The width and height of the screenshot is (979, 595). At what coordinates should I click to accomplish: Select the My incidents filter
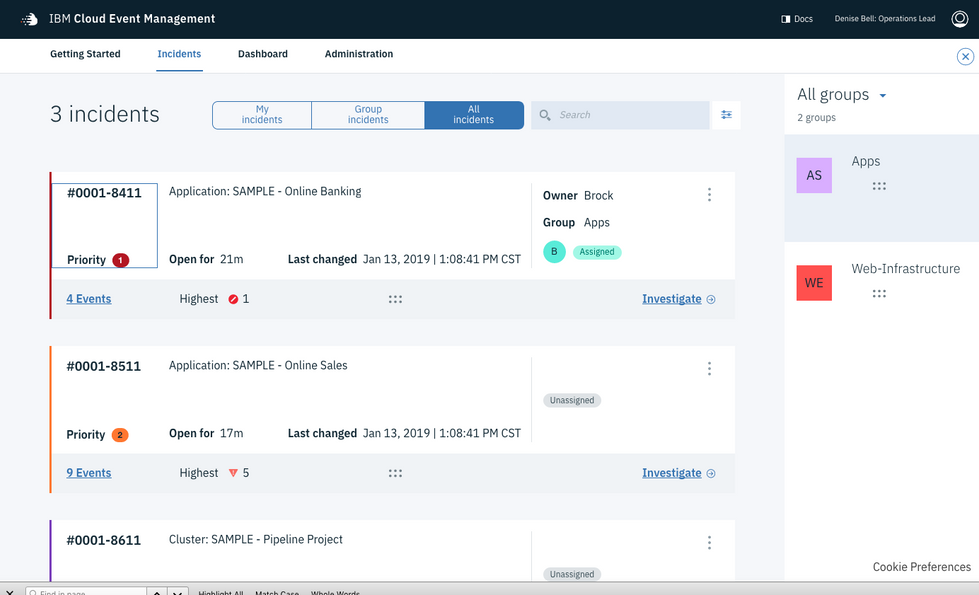pos(262,115)
